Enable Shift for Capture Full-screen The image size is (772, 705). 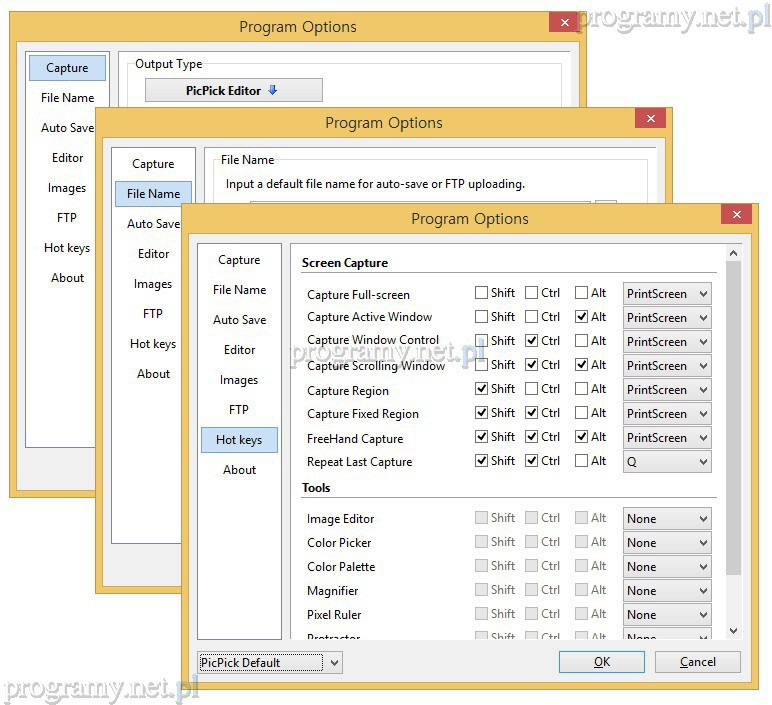click(482, 293)
